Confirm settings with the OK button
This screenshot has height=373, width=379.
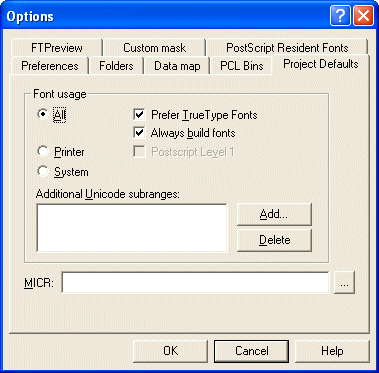[x=170, y=351]
